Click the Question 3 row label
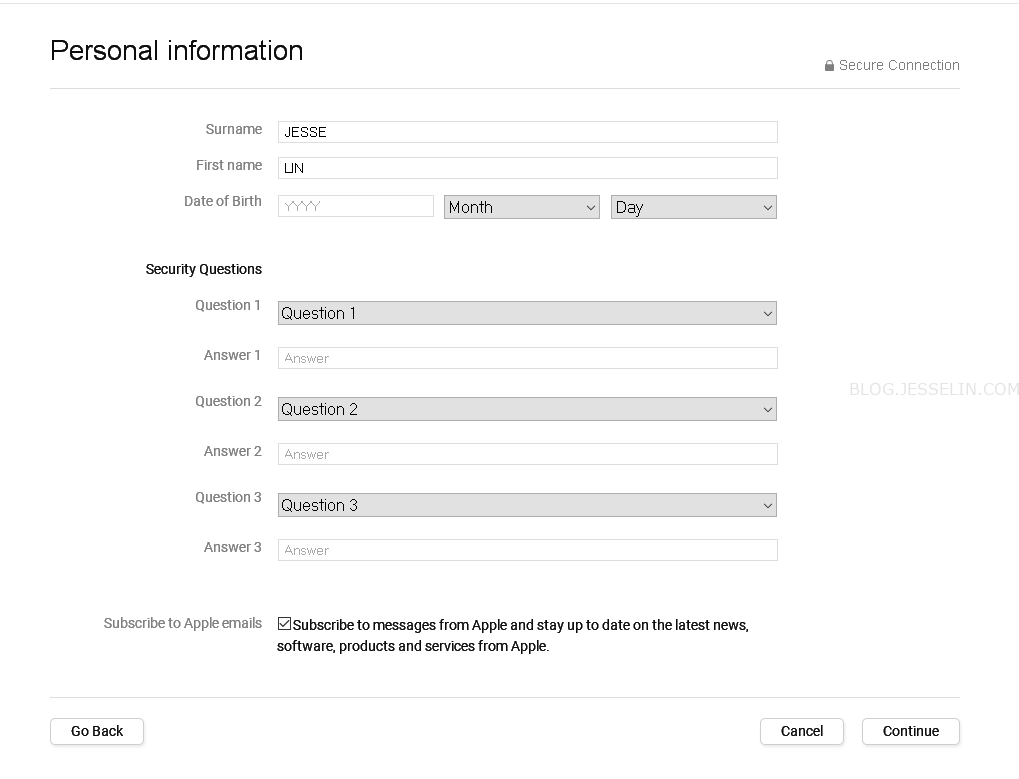The width and height of the screenshot is (1019, 779). coord(228,498)
